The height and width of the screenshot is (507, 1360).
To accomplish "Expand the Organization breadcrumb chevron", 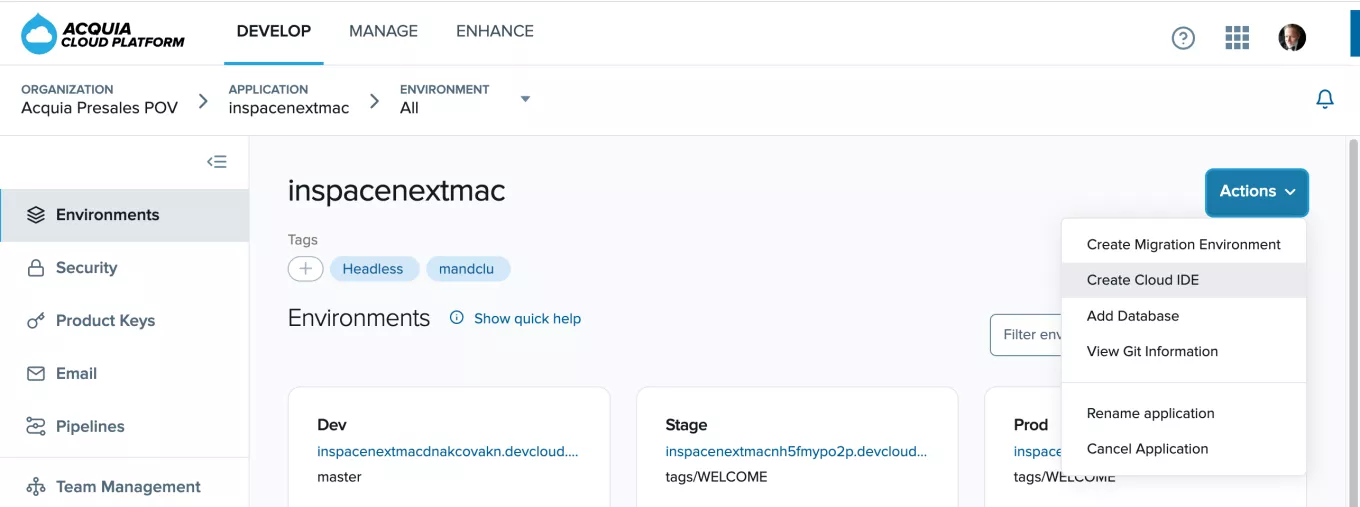I will click(203, 101).
